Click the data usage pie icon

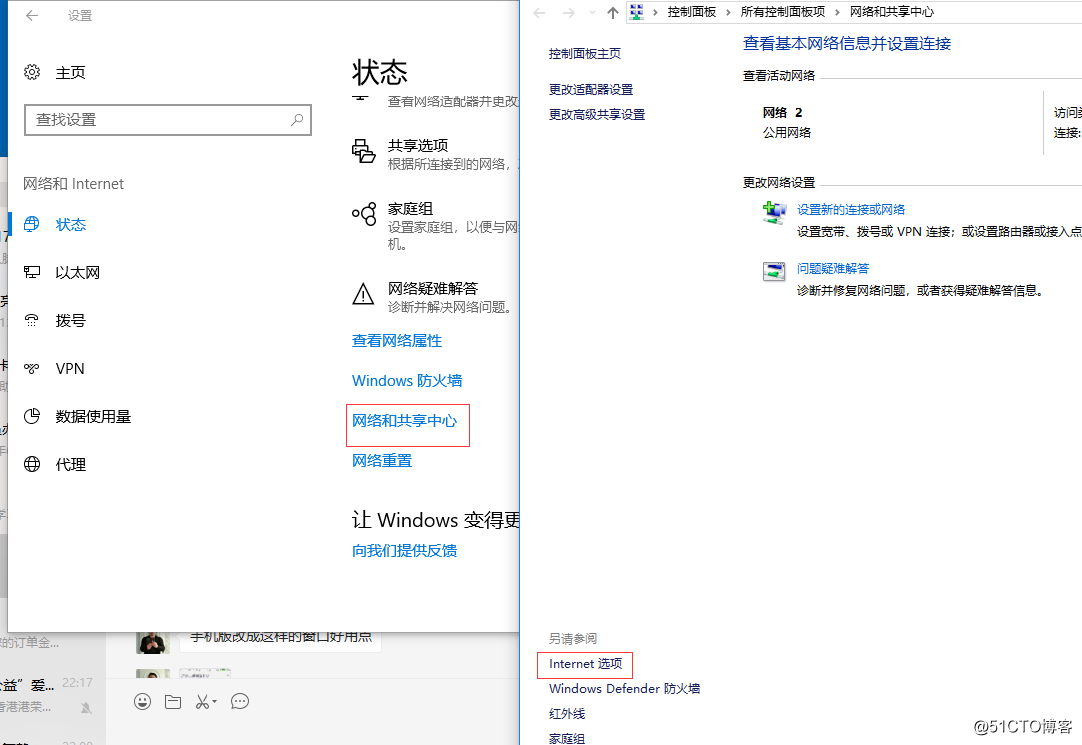click(32, 416)
